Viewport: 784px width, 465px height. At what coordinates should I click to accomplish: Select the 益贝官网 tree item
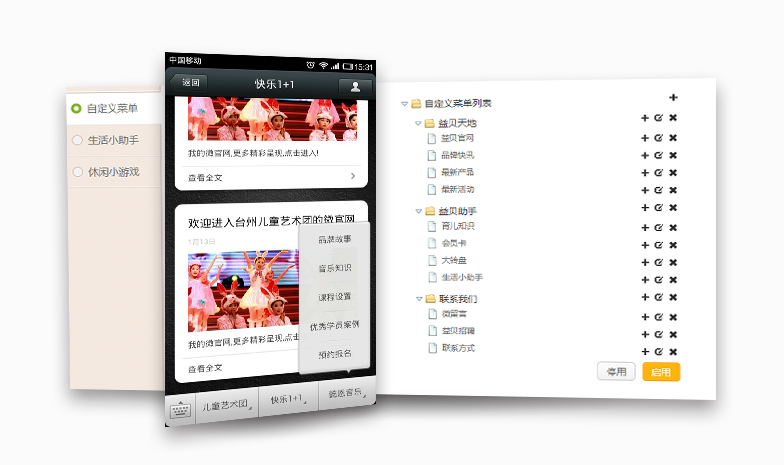457,138
